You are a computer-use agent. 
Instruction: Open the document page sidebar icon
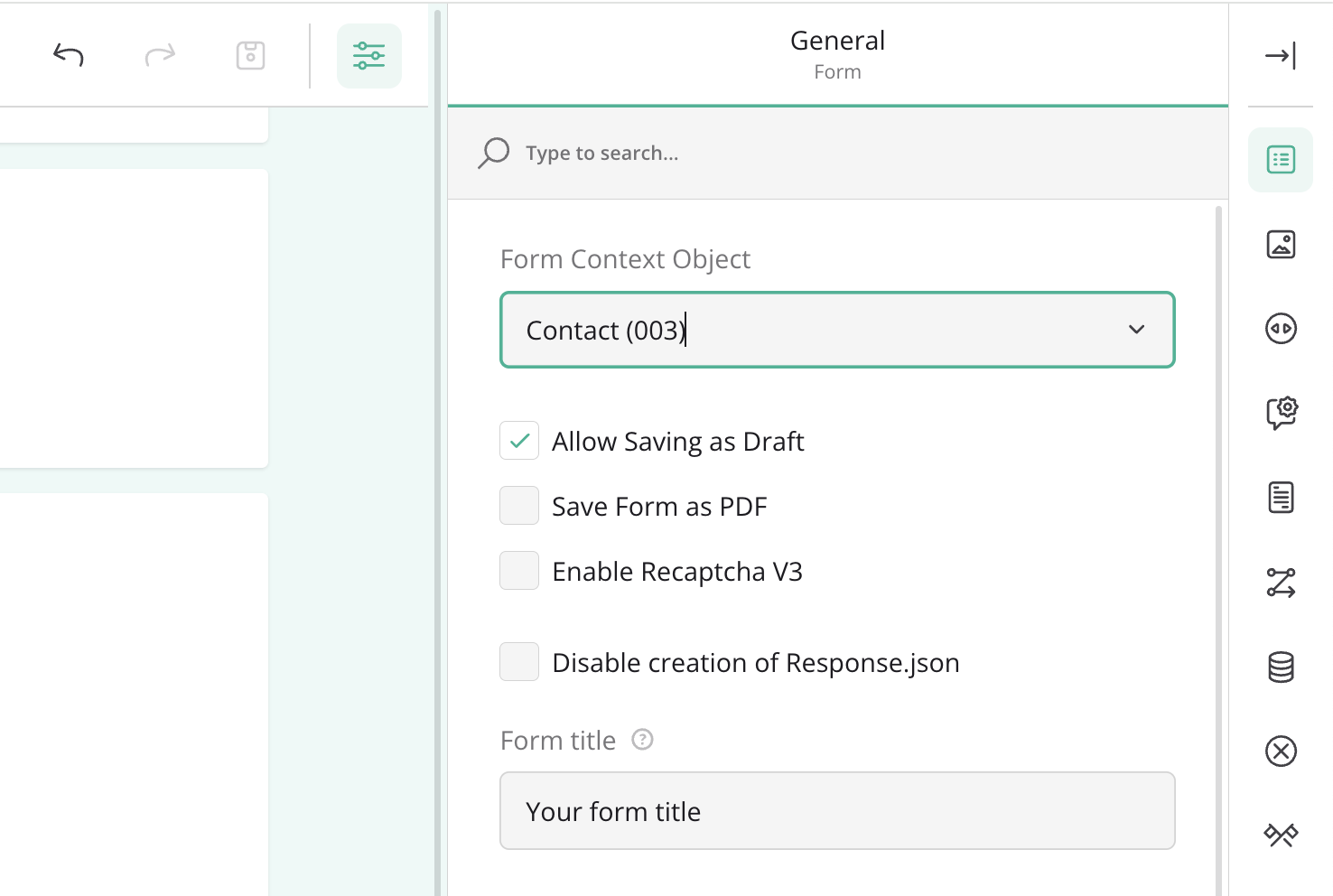(x=1280, y=498)
